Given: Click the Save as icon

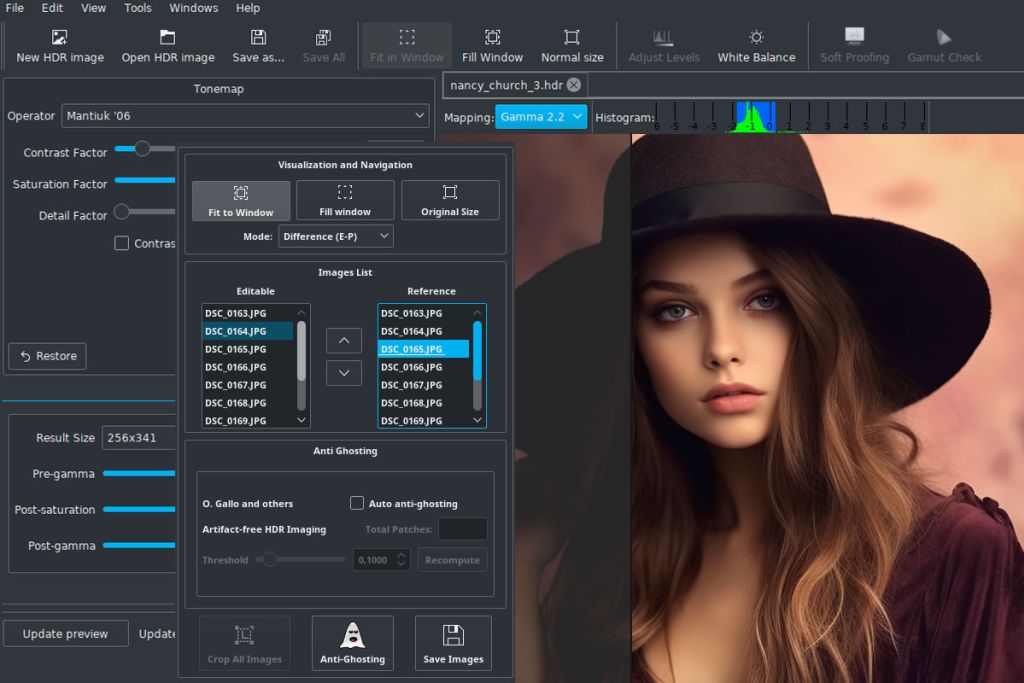Looking at the screenshot, I should 258,45.
